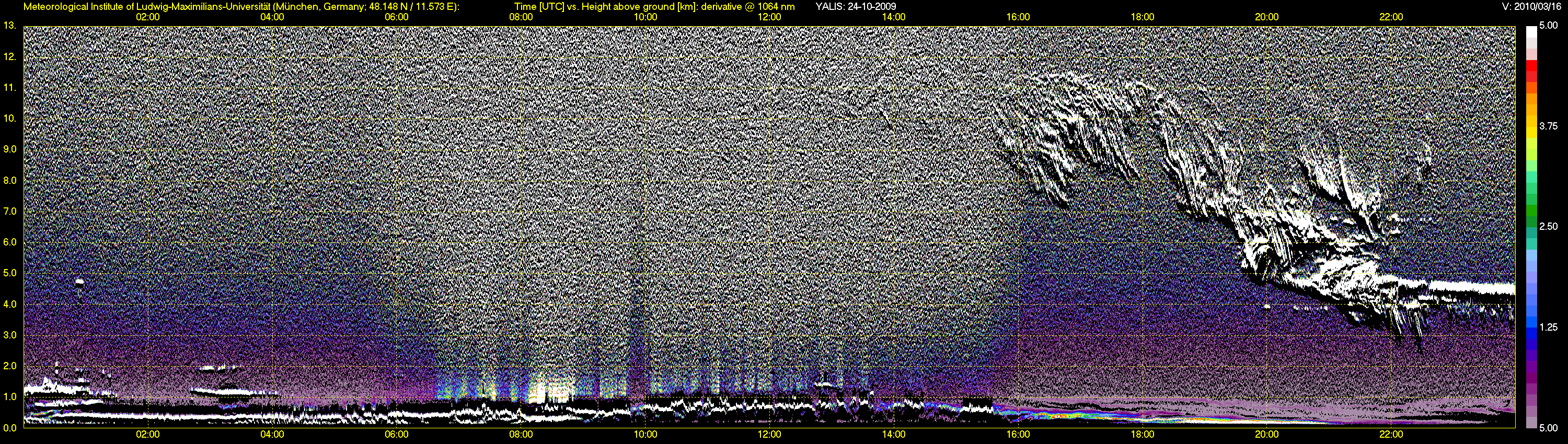1568x444 pixels.
Task: Click the 06:00 label on the bottom time axis
Action: click(x=396, y=434)
